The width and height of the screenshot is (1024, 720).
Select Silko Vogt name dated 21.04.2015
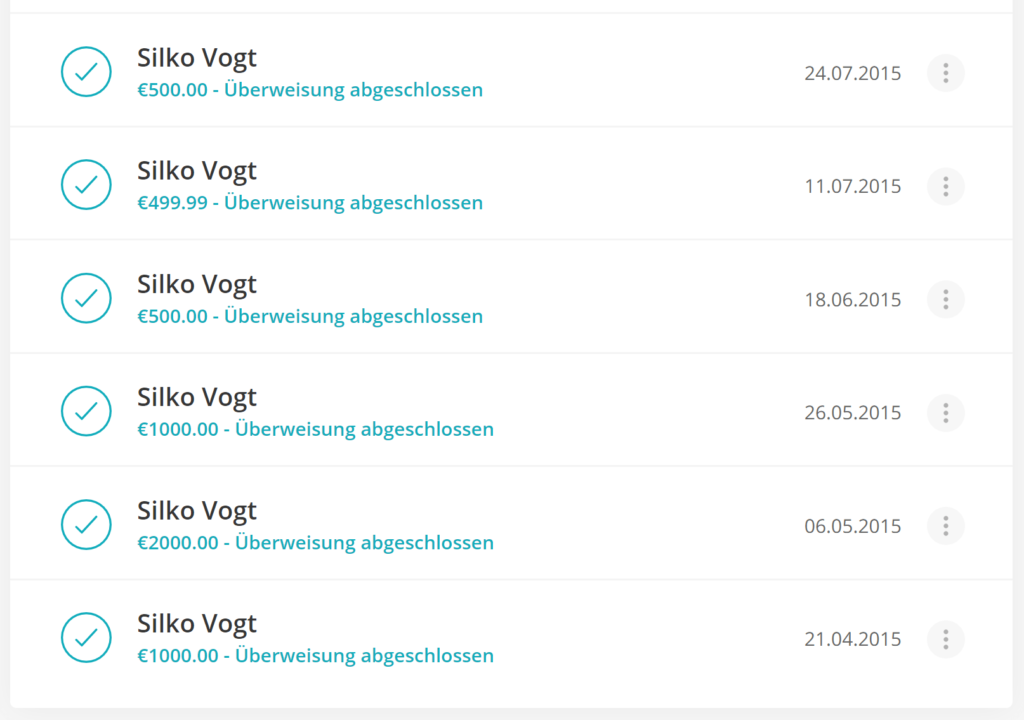tap(197, 624)
